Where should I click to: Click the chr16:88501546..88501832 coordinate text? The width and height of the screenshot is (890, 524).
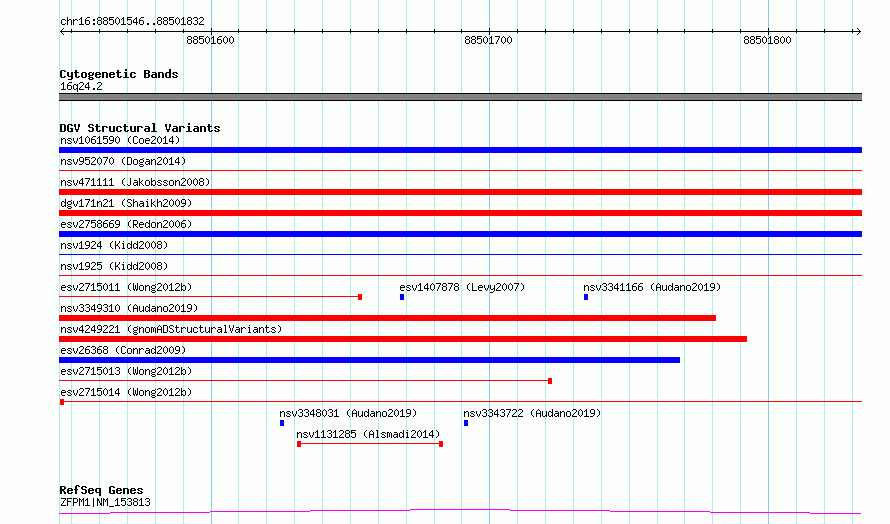coord(132,22)
